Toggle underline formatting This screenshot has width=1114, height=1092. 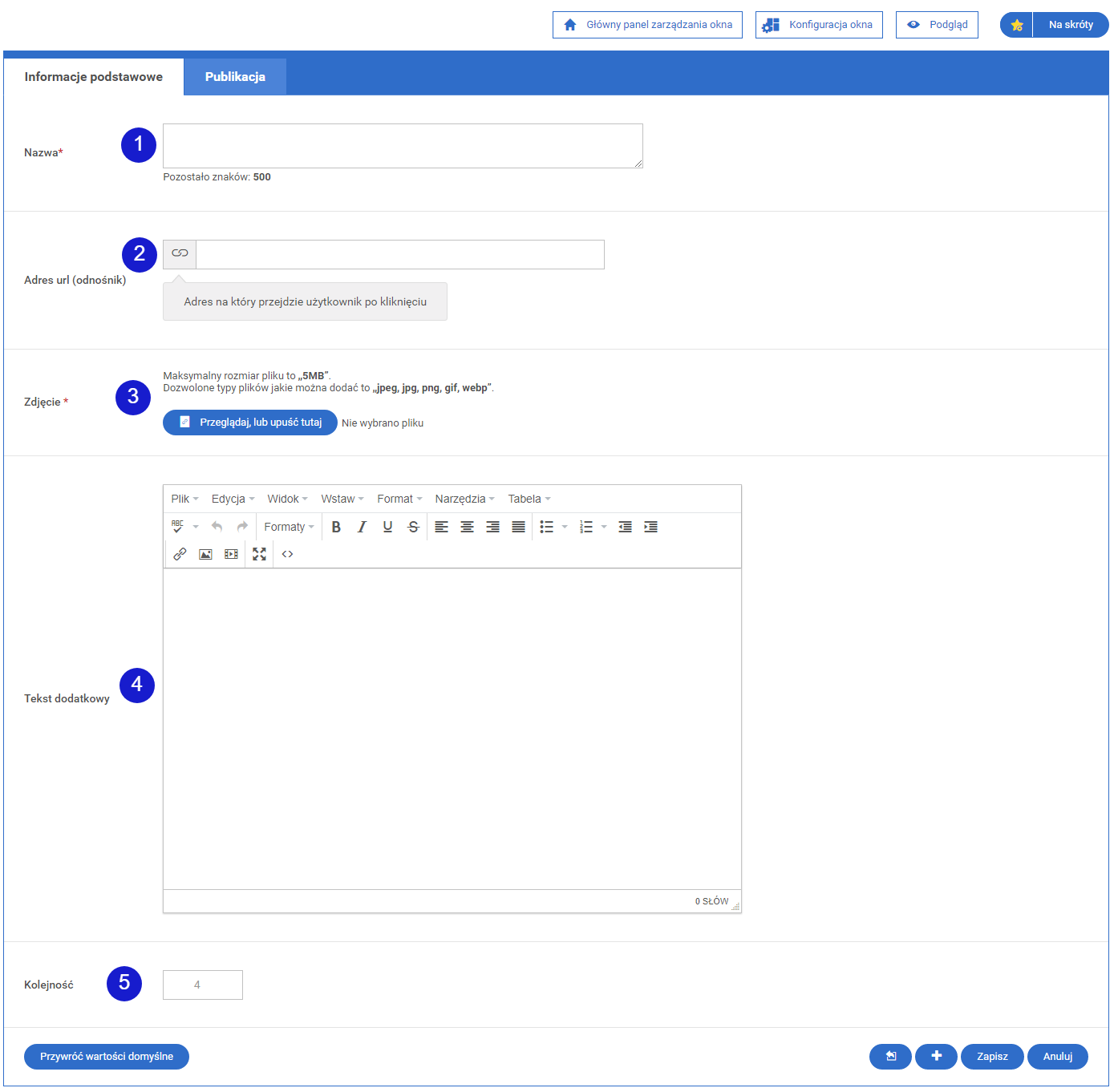pos(387,527)
